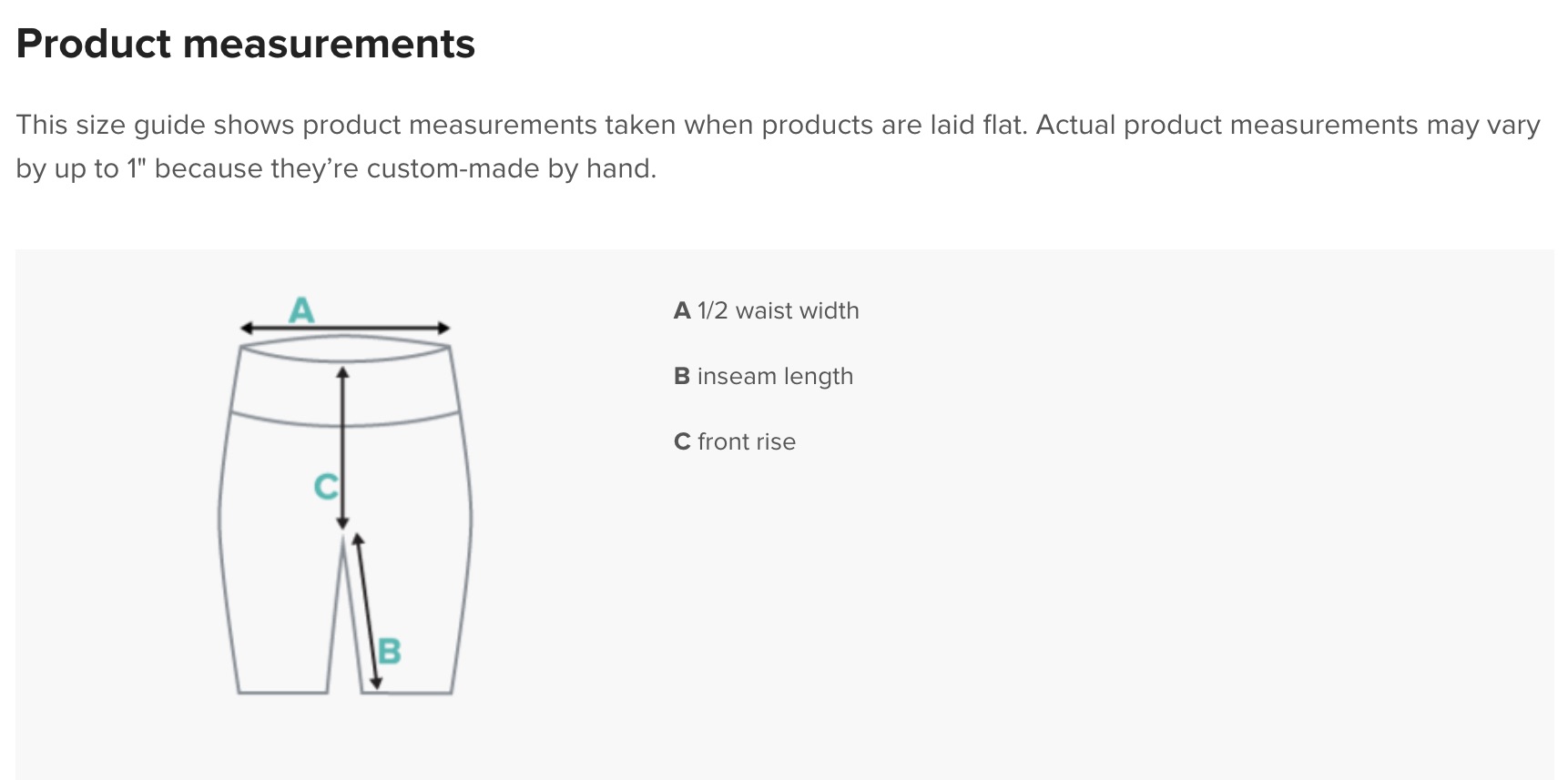Click the bold C in the legend
This screenshot has height=780, width=1568.
click(x=682, y=442)
